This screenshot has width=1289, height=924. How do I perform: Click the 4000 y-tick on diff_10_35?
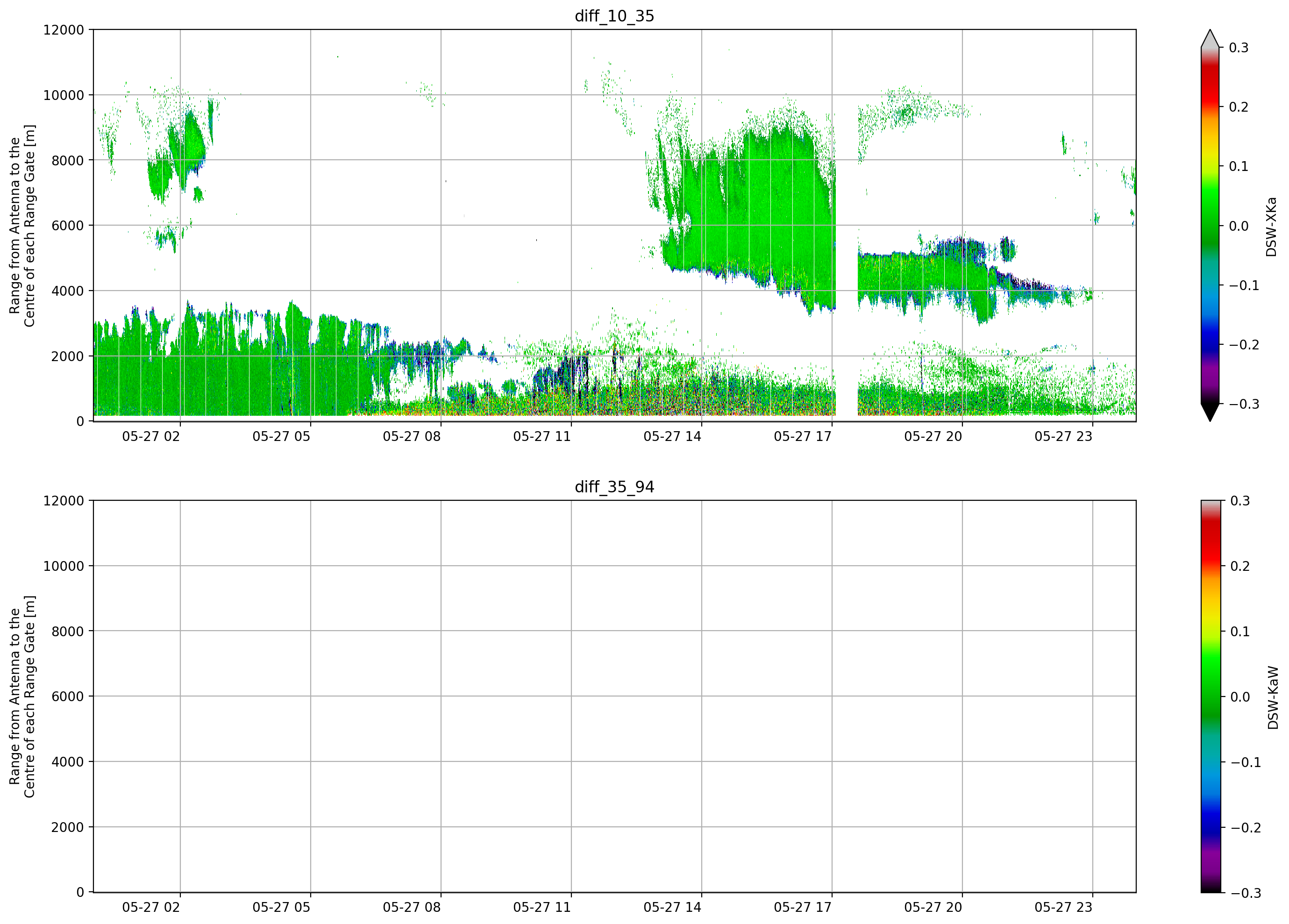(68, 291)
